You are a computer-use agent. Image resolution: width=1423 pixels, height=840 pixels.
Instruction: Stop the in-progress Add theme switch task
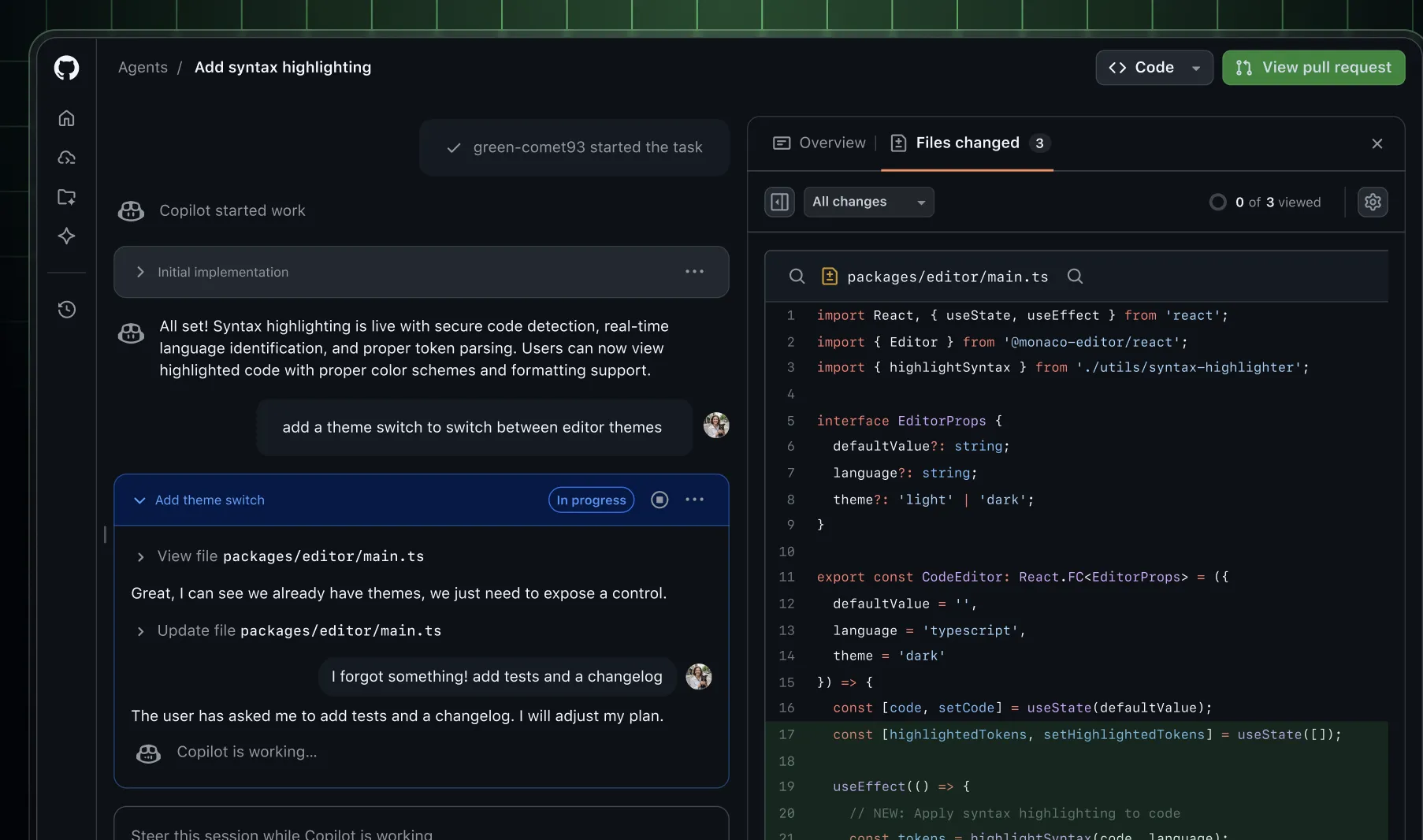pos(659,500)
